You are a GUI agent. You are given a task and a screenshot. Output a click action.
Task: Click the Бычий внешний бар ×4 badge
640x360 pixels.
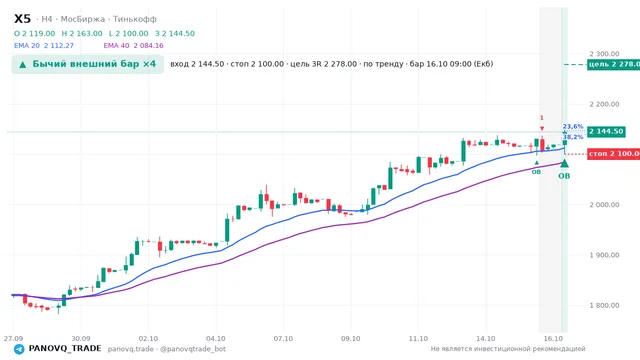(x=88, y=64)
